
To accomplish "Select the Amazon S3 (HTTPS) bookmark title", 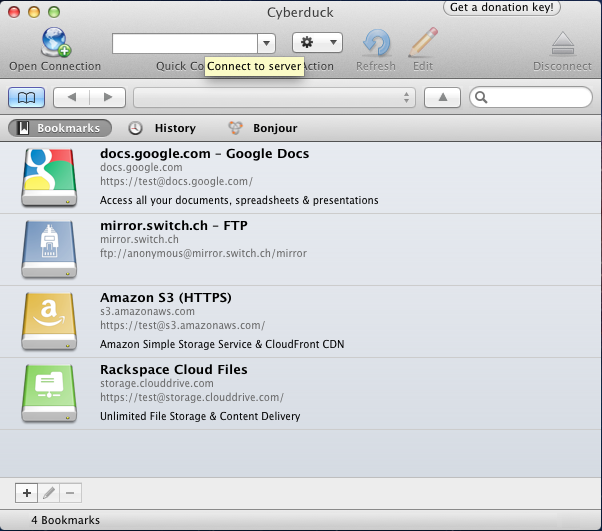I will click(165, 298).
